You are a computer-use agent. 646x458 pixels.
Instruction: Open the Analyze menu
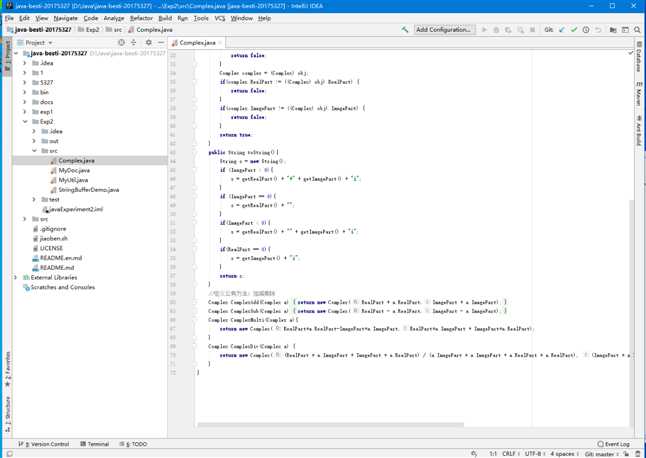coord(114,18)
